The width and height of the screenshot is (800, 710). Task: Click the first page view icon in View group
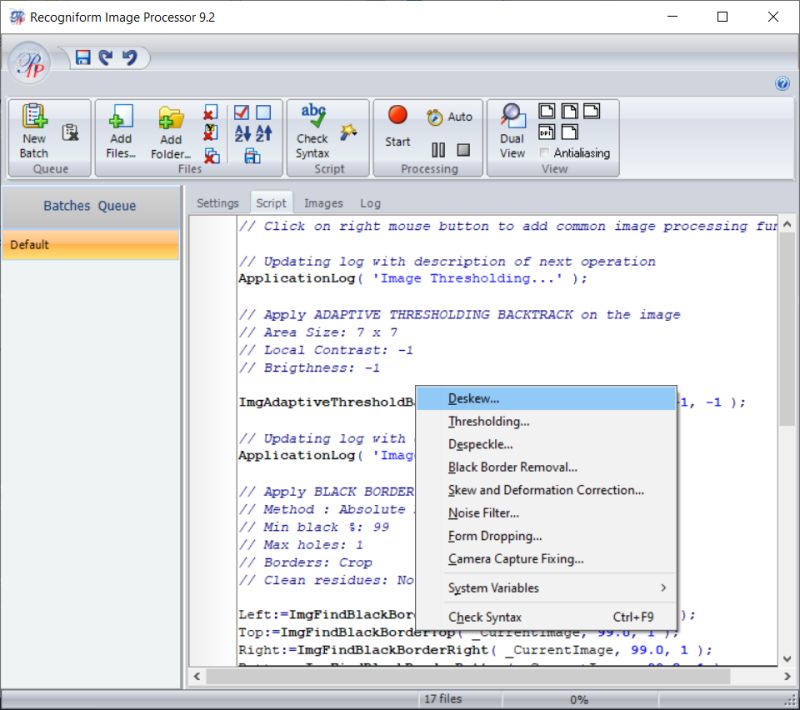click(547, 111)
